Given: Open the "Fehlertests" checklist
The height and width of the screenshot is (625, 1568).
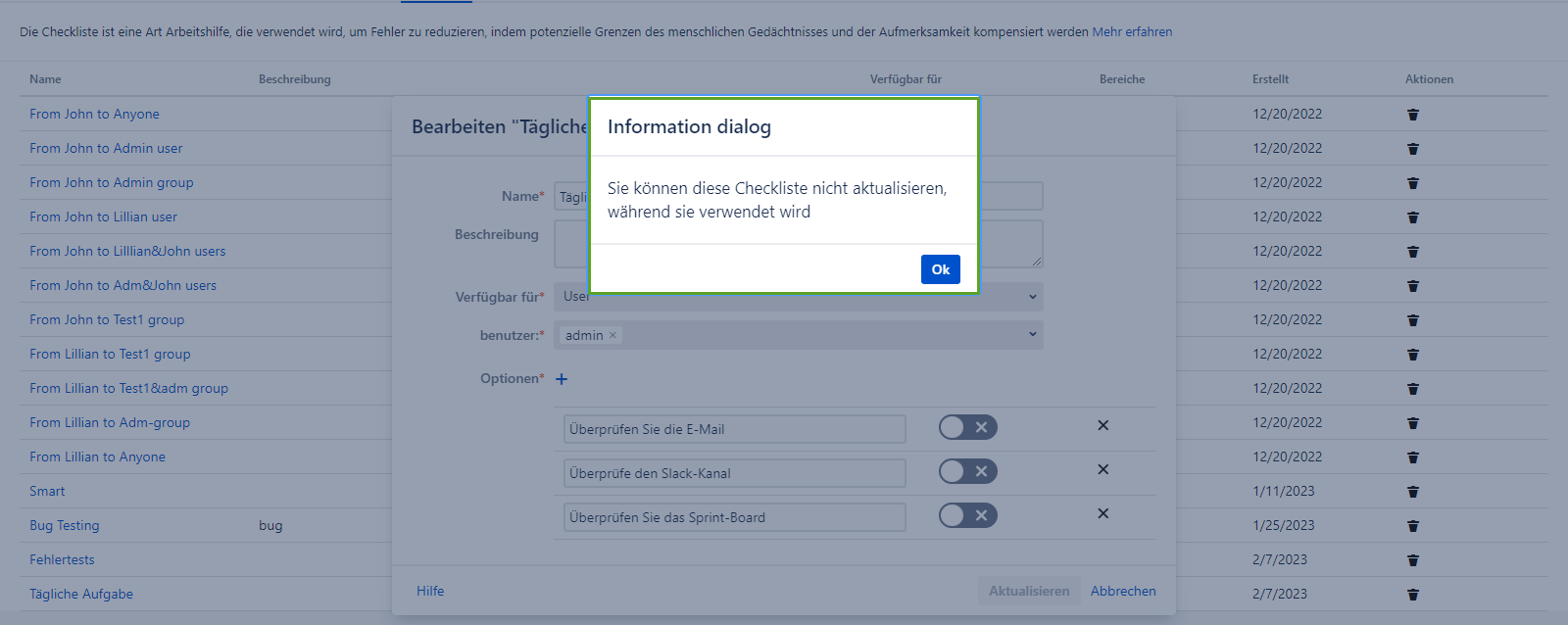Looking at the screenshot, I should tap(62, 559).
